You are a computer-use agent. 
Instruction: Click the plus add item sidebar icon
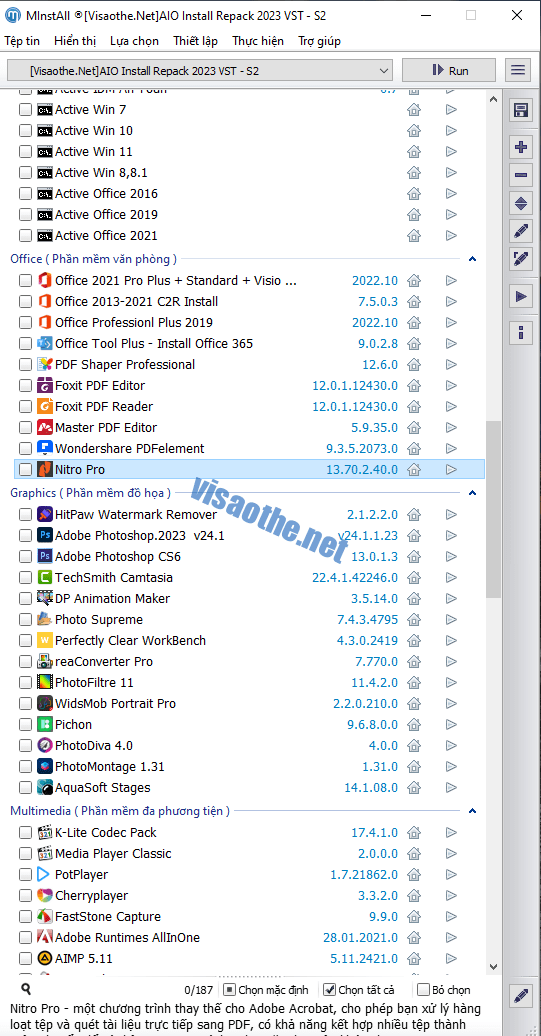click(521, 147)
